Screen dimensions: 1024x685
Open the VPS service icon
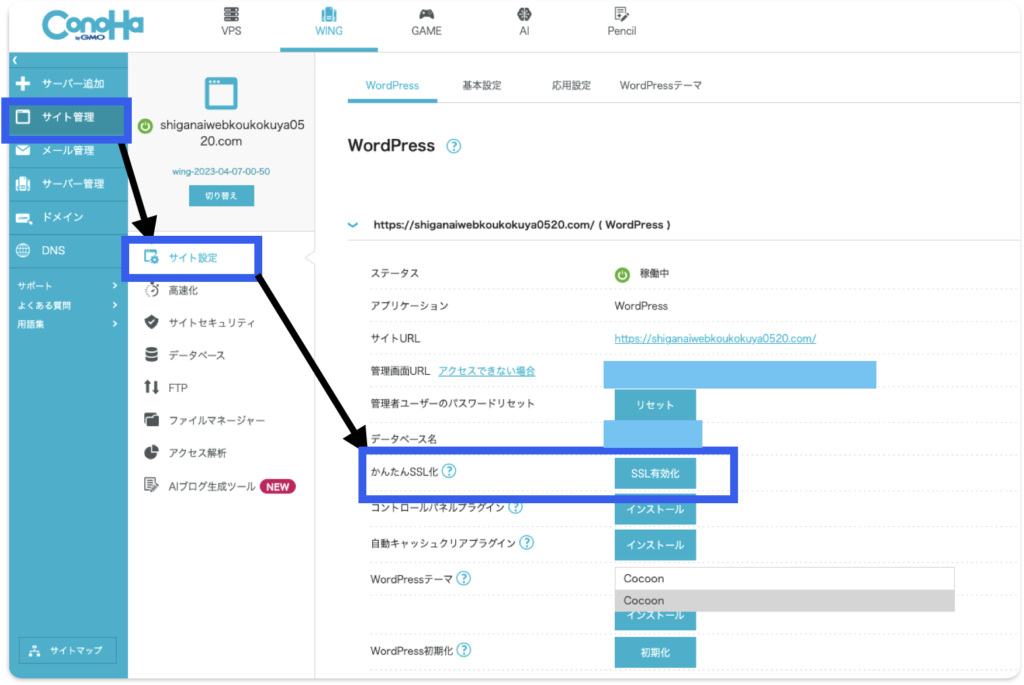tap(231, 15)
